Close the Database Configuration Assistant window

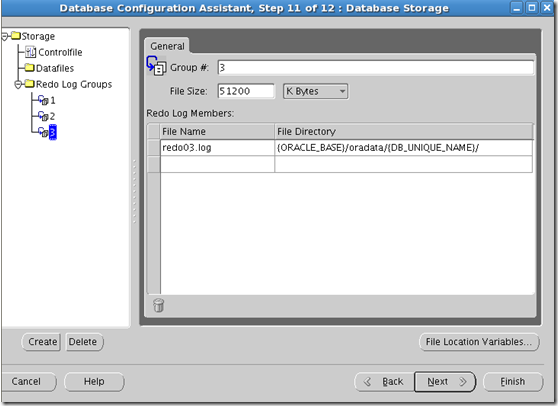(547, 8)
